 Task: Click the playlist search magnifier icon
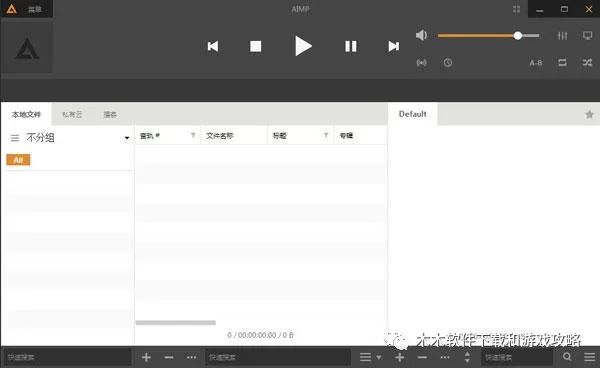tap(567, 357)
